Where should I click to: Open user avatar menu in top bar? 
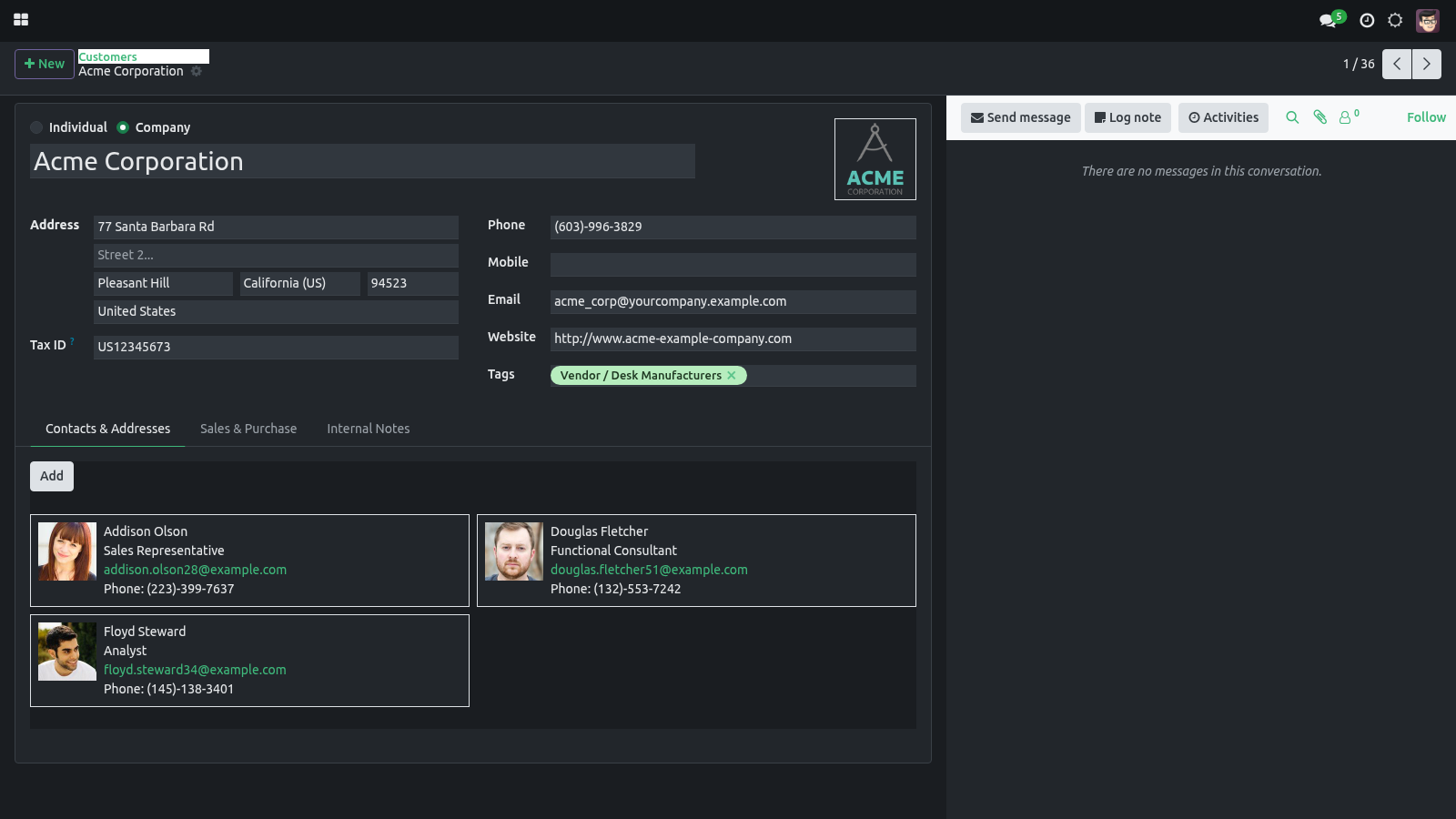point(1428,20)
